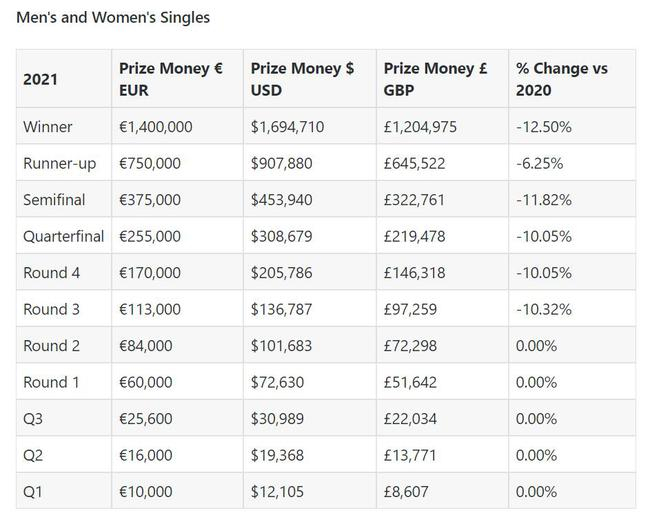
Task: Click the -10.32% change cell for Round 3
Action: point(544,309)
